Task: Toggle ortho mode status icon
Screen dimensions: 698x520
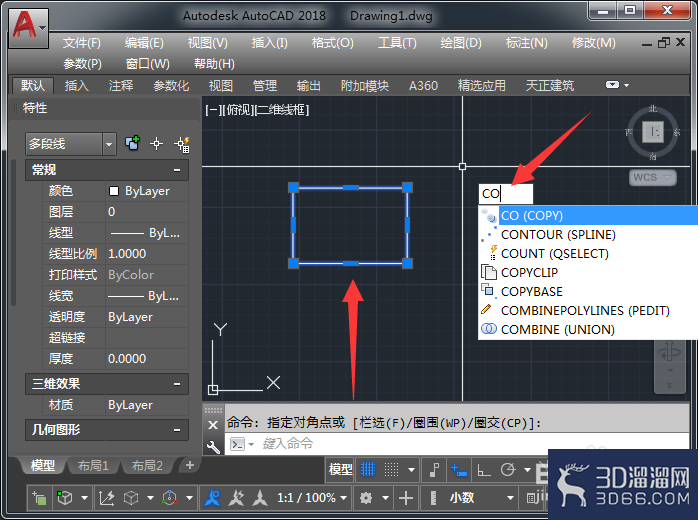Action: 484,470
